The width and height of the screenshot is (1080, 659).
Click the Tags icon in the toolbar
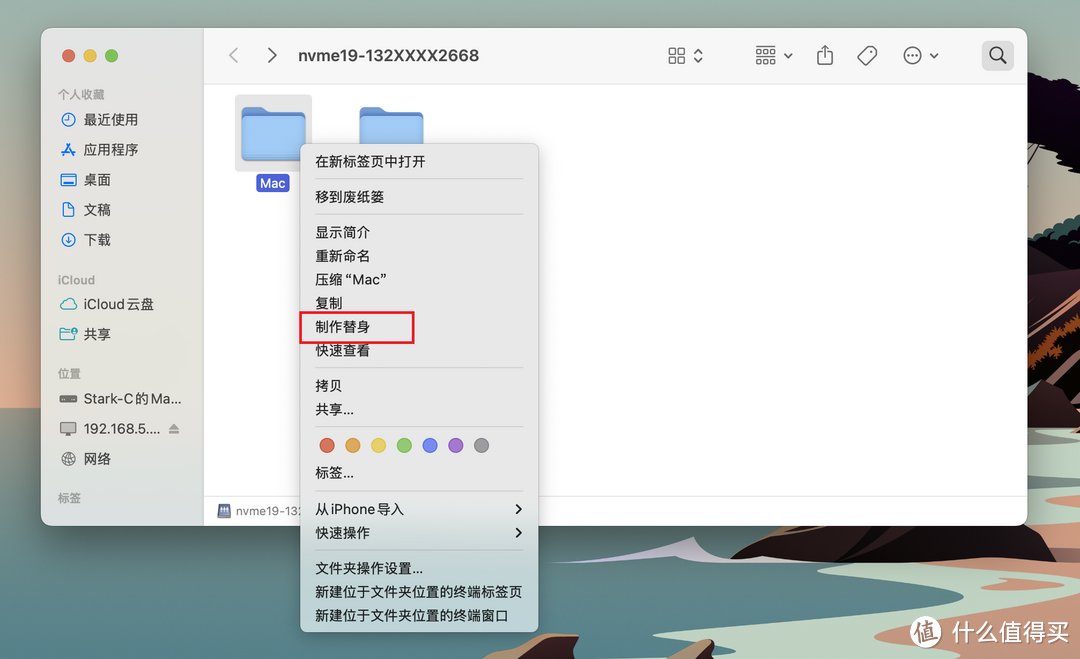(x=866, y=55)
